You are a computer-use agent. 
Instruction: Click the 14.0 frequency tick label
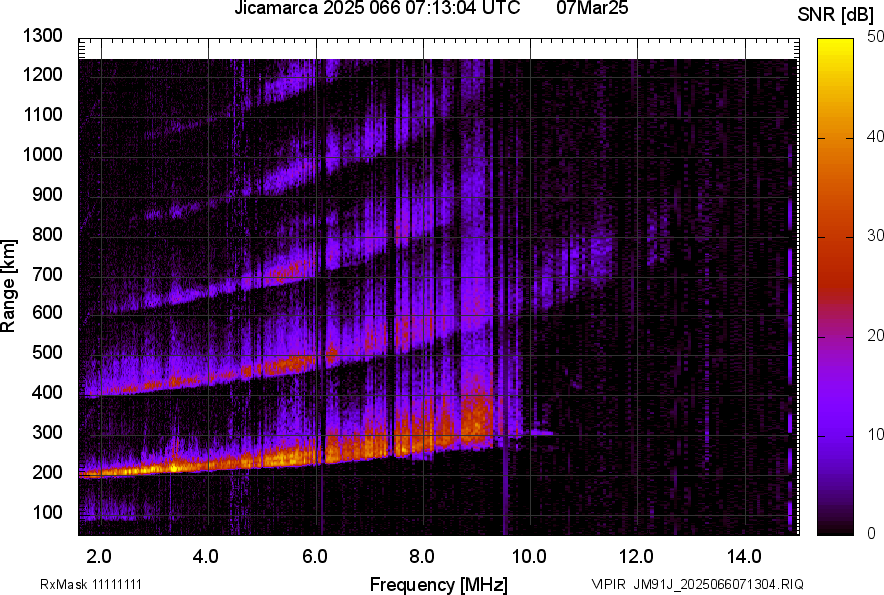[x=745, y=554]
